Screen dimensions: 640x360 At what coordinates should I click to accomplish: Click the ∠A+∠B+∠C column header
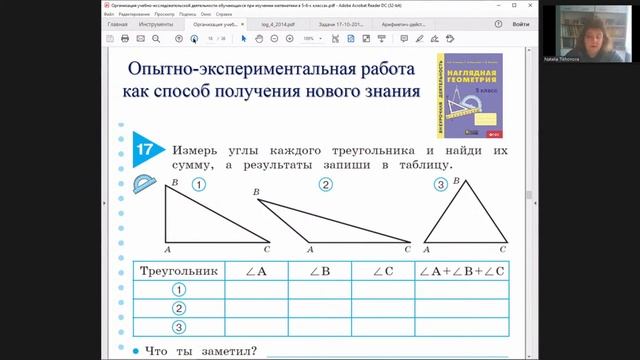coord(462,271)
